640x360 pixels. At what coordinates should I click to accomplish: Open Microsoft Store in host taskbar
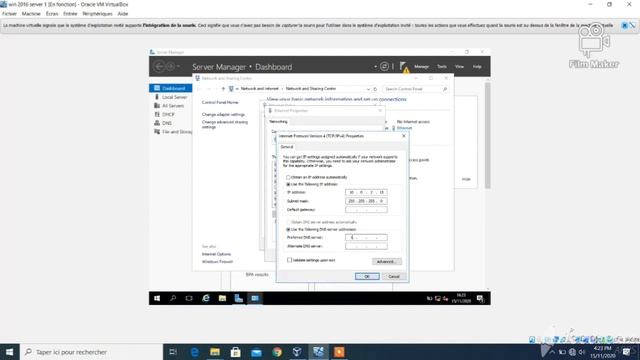[x=236, y=352]
